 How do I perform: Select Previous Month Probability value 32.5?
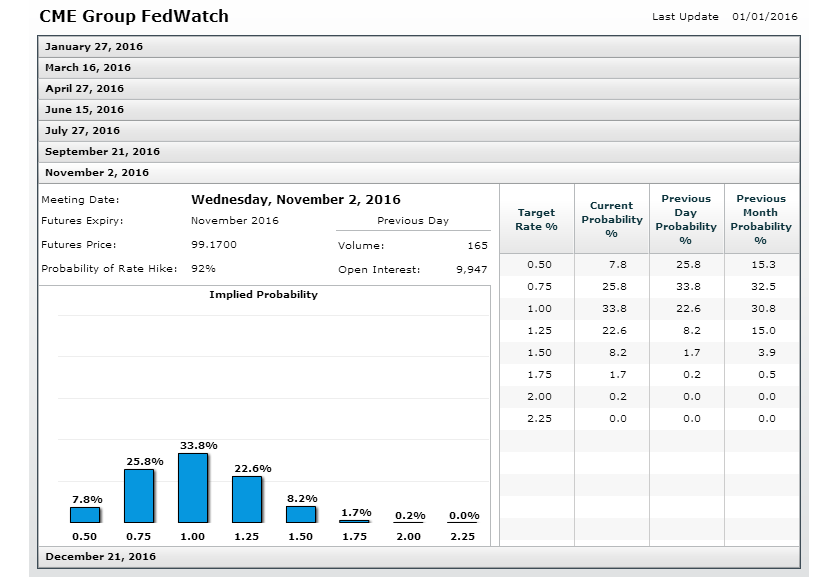pyautogui.click(x=764, y=287)
